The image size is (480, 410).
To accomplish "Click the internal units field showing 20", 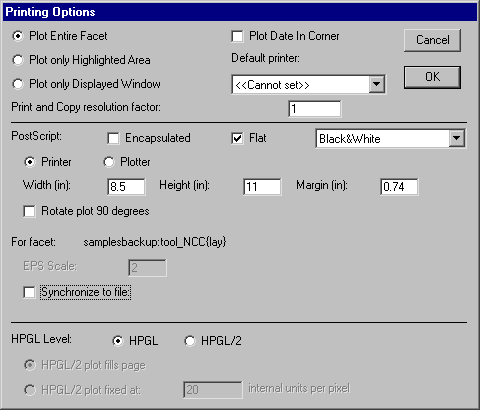I will [213, 390].
